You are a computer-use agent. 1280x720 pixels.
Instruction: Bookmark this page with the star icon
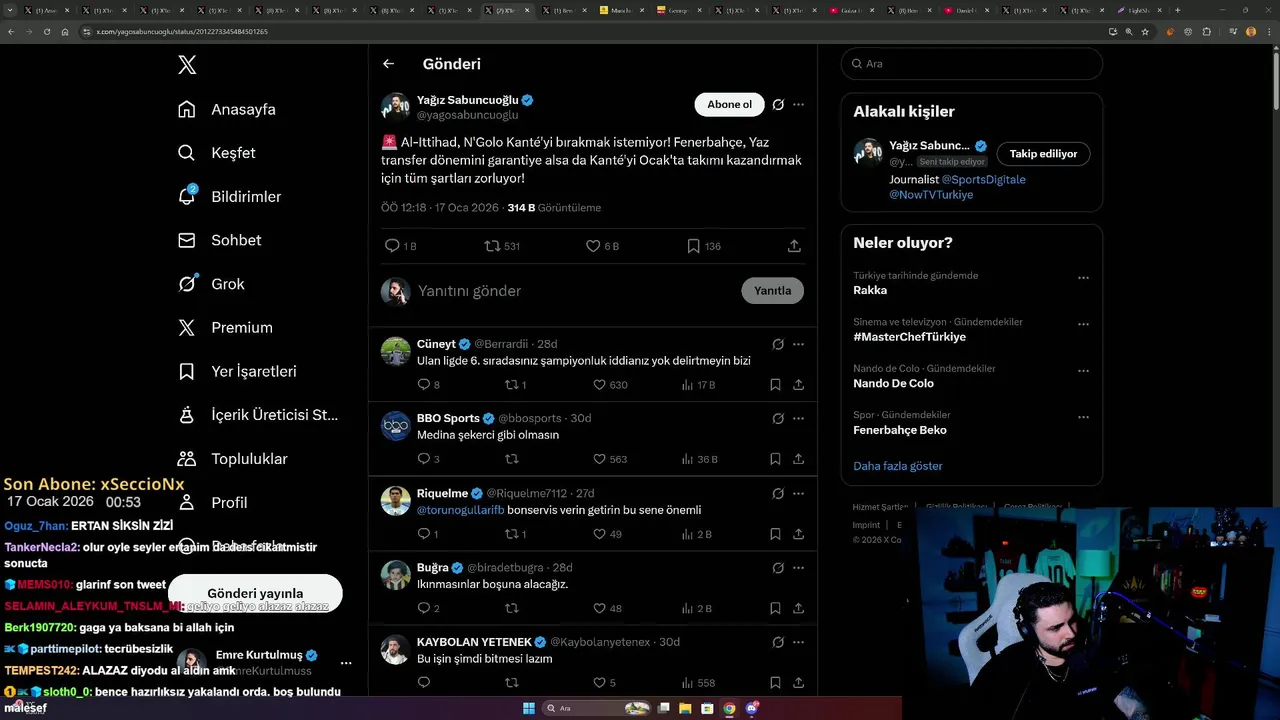point(1146,31)
